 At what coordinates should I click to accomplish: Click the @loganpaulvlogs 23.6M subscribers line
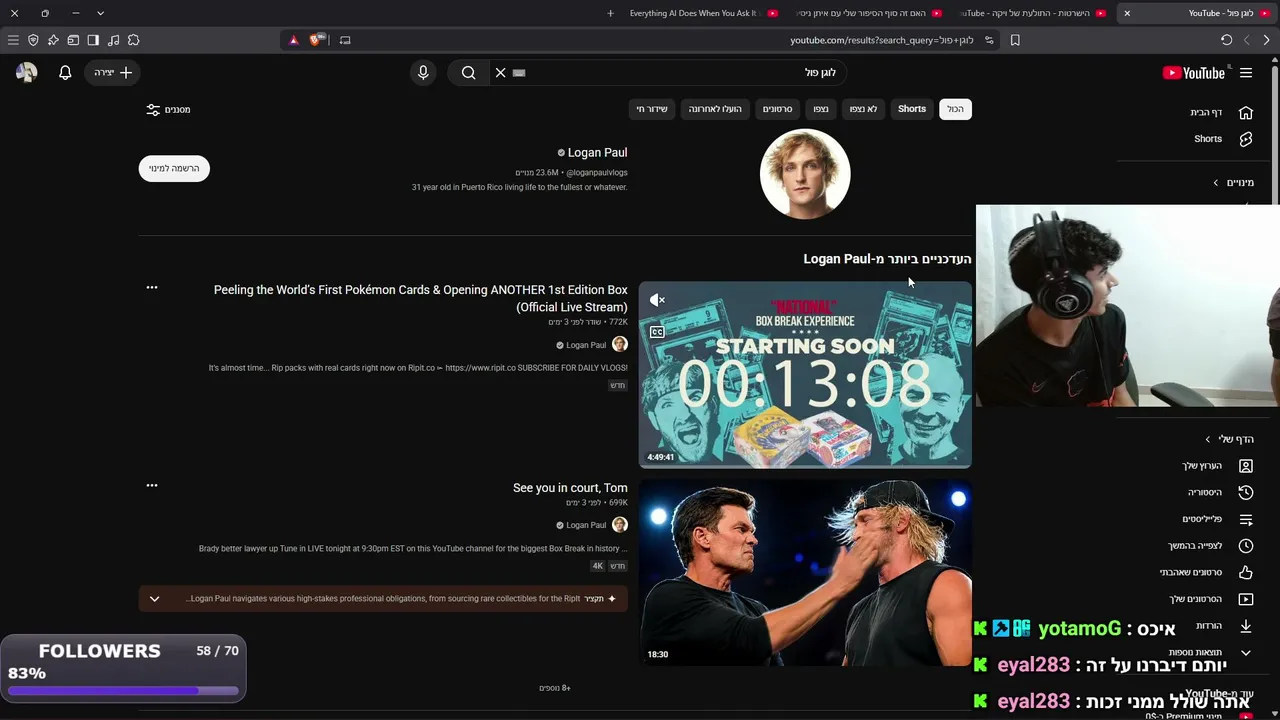[572, 173]
